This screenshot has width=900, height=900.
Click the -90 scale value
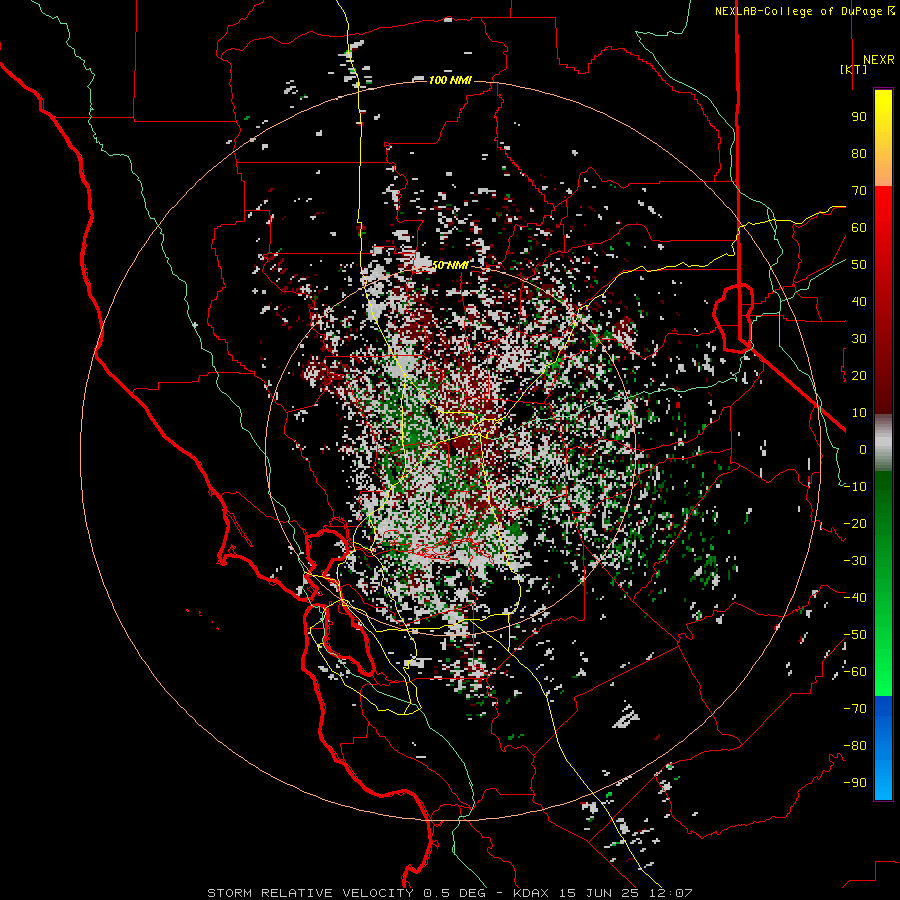[x=855, y=783]
